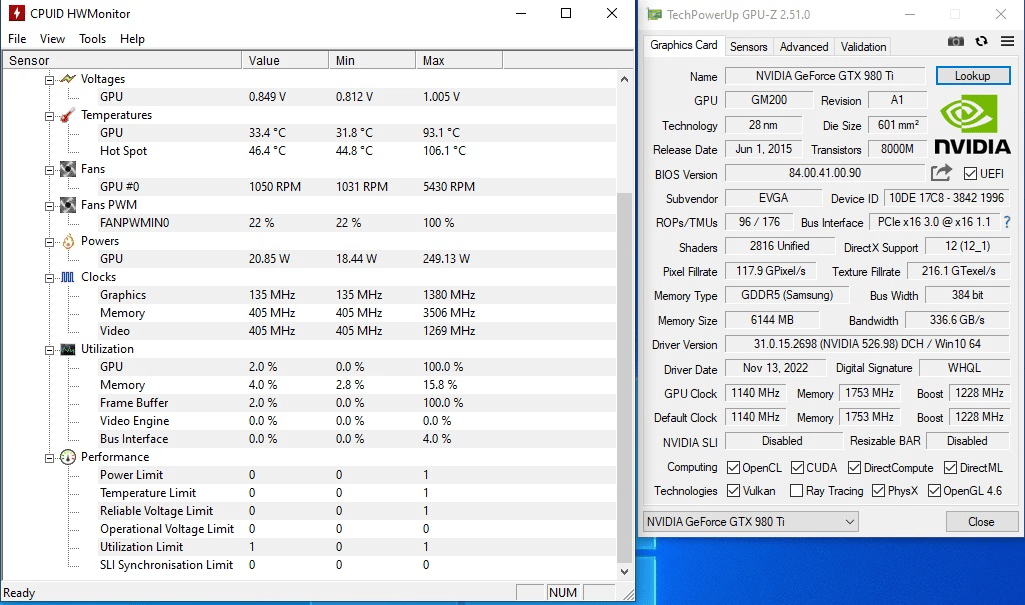Toggle the DirectCompute checkbox
1025x605 pixels.
click(854, 468)
